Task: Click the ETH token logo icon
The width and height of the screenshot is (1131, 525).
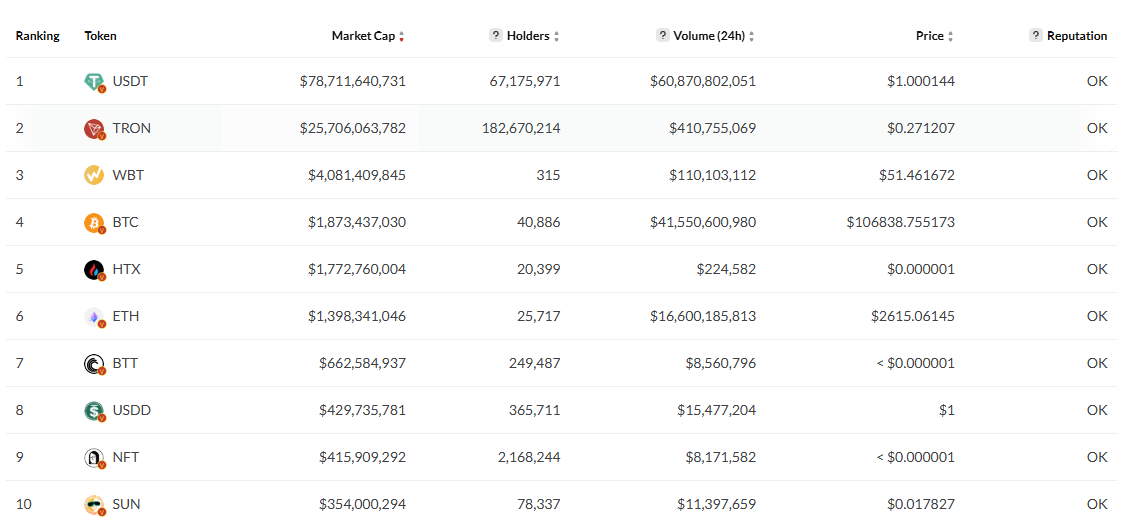Action: coord(94,317)
